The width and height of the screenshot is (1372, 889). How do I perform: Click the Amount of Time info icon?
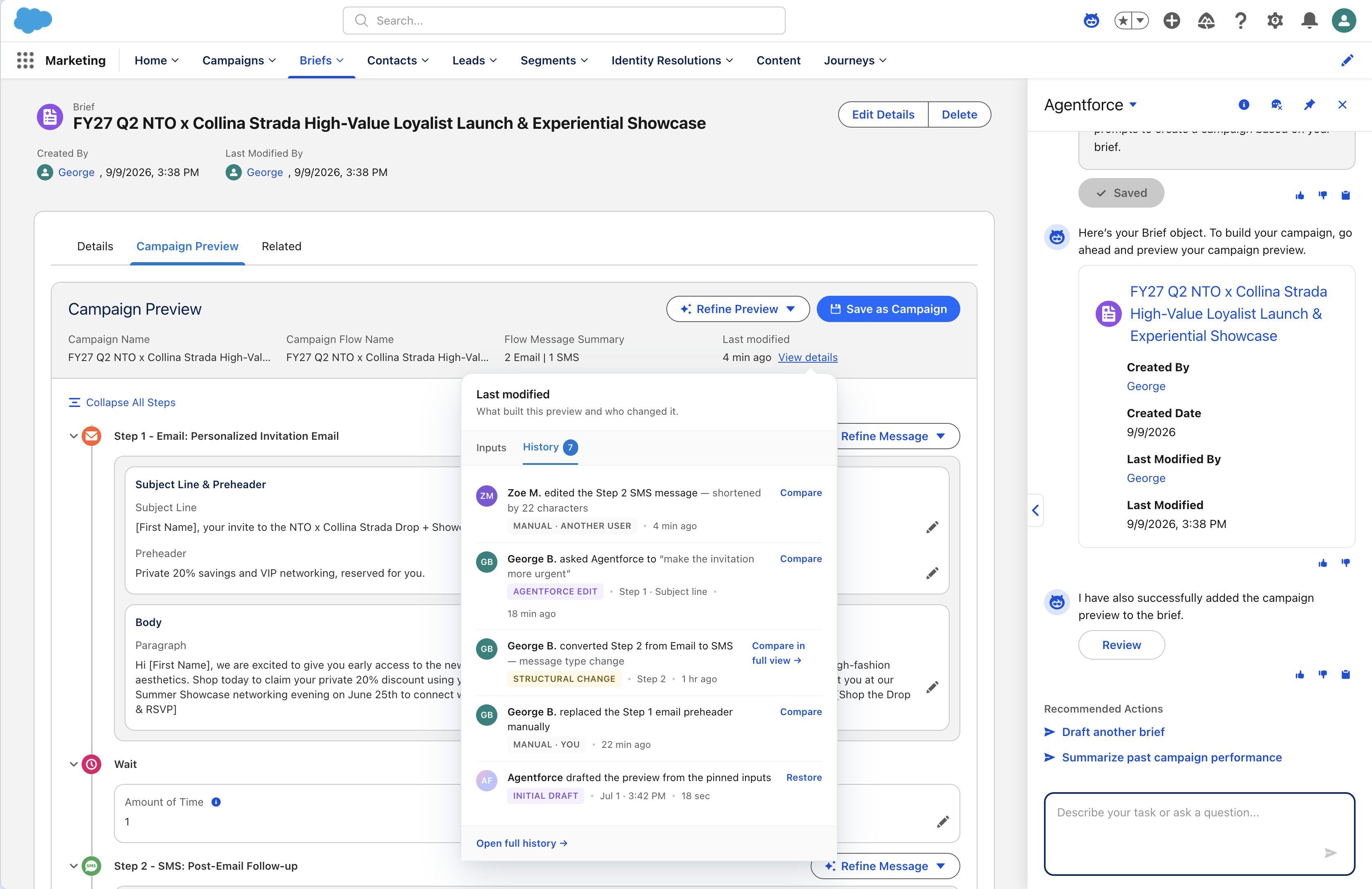click(216, 802)
